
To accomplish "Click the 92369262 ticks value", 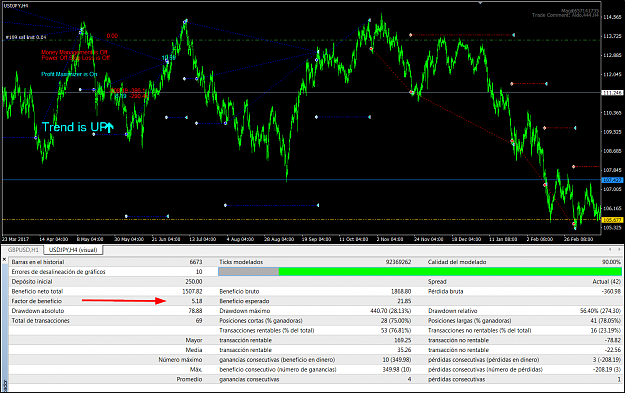I will click(x=398, y=262).
